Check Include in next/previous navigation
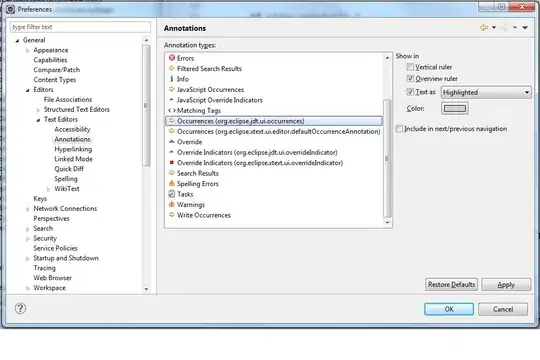540x360 pixels. [x=399, y=128]
